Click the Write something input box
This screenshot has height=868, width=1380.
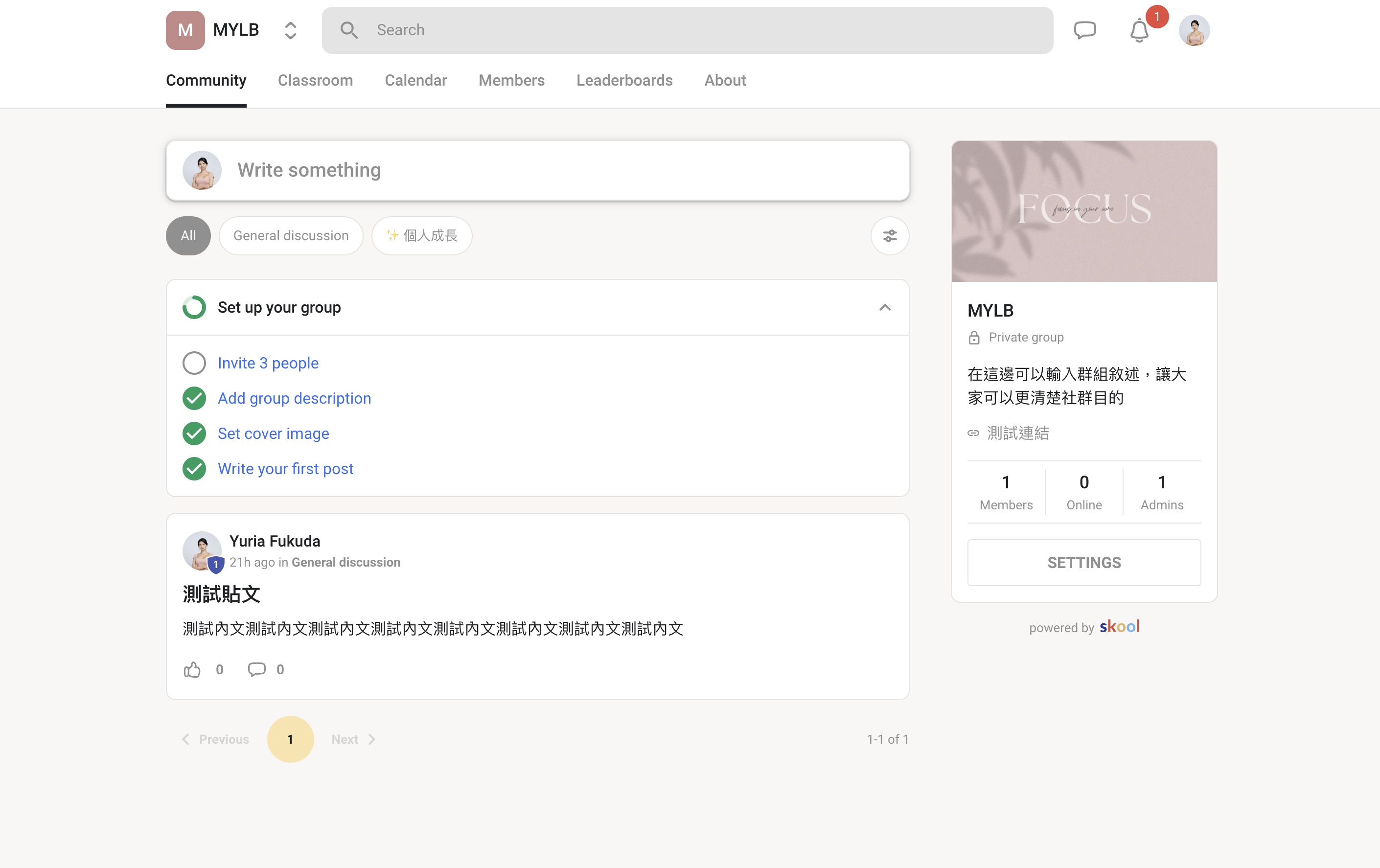point(537,170)
